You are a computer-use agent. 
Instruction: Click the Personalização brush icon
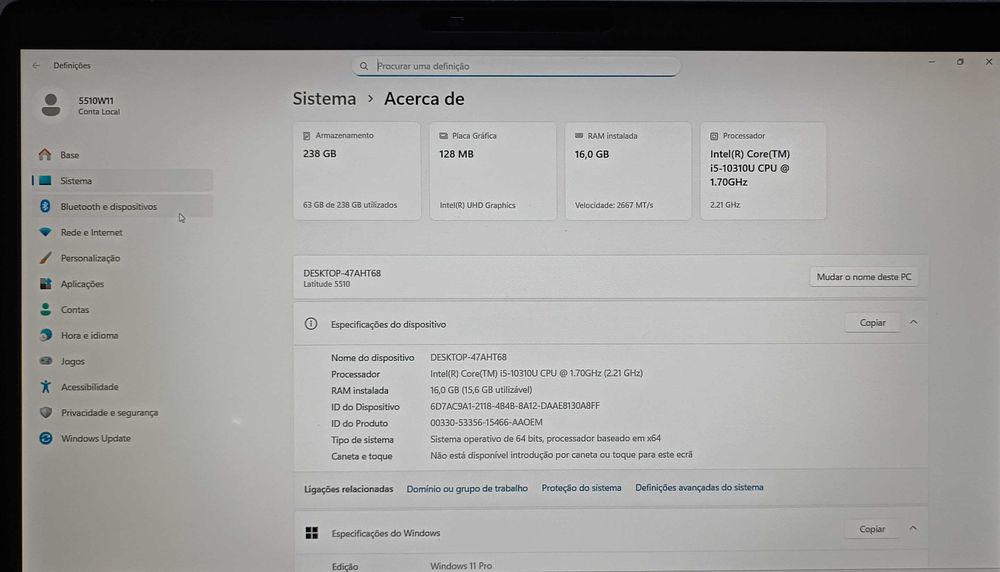(45, 258)
